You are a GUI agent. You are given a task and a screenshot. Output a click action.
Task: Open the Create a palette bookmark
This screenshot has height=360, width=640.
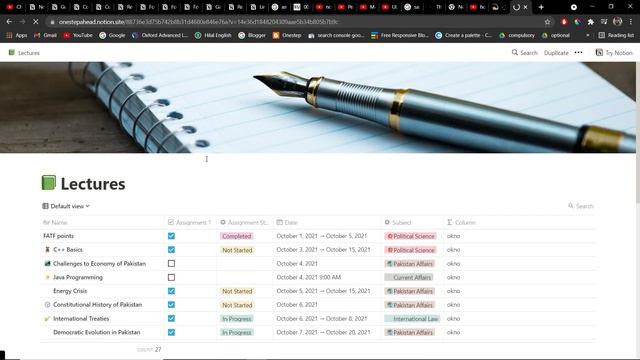point(463,36)
